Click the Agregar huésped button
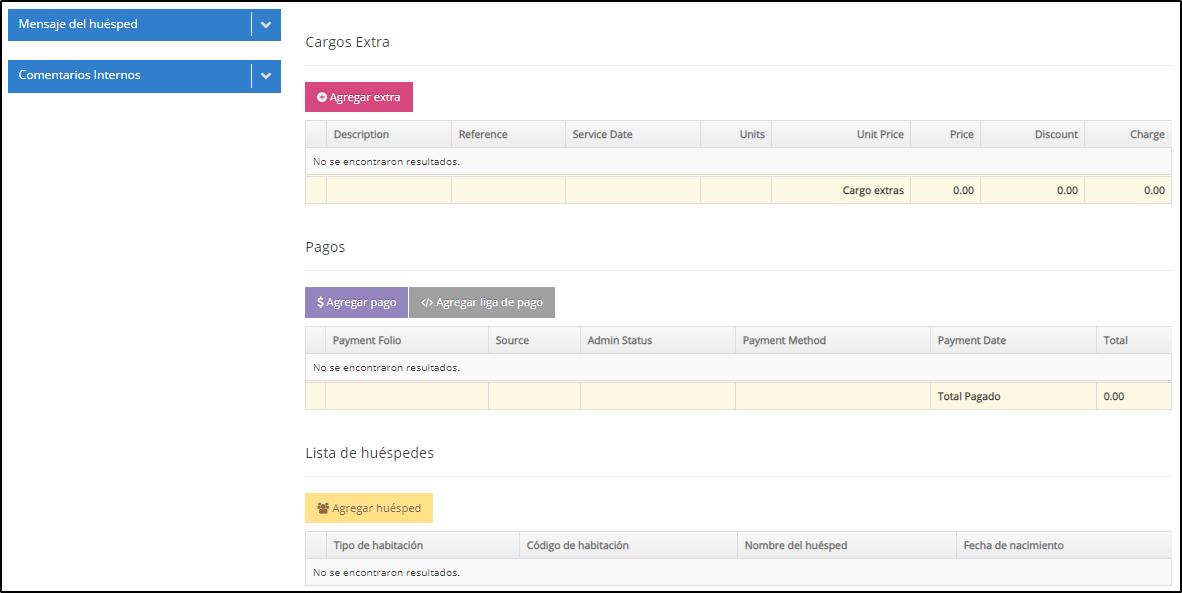The image size is (1182, 593). tap(368, 508)
